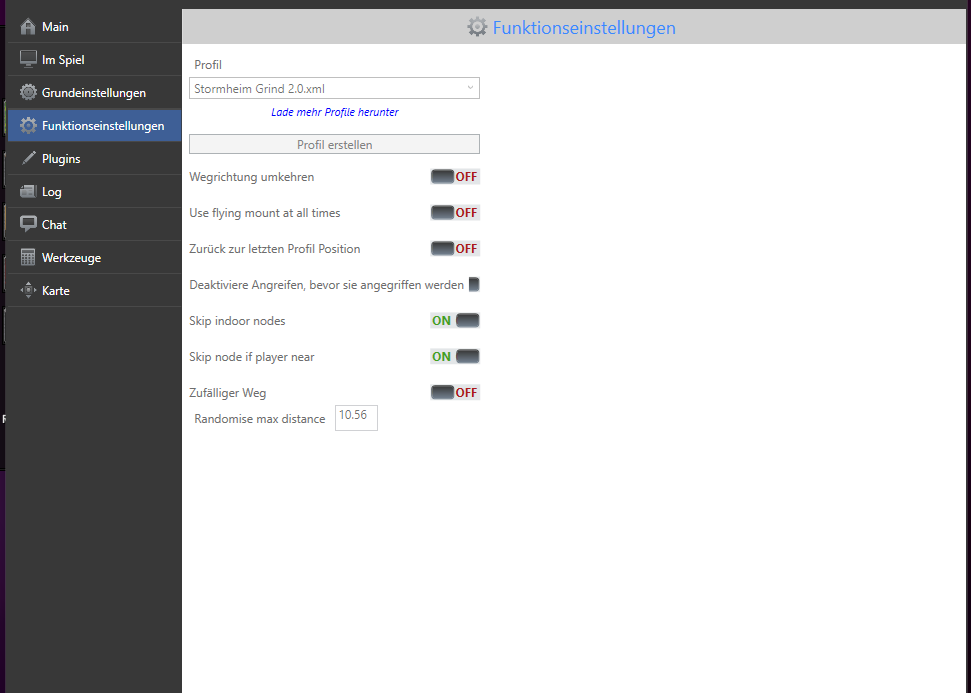Screen dimensions: 971x693
Task: Click the Randomise max distance field
Action: tap(356, 418)
